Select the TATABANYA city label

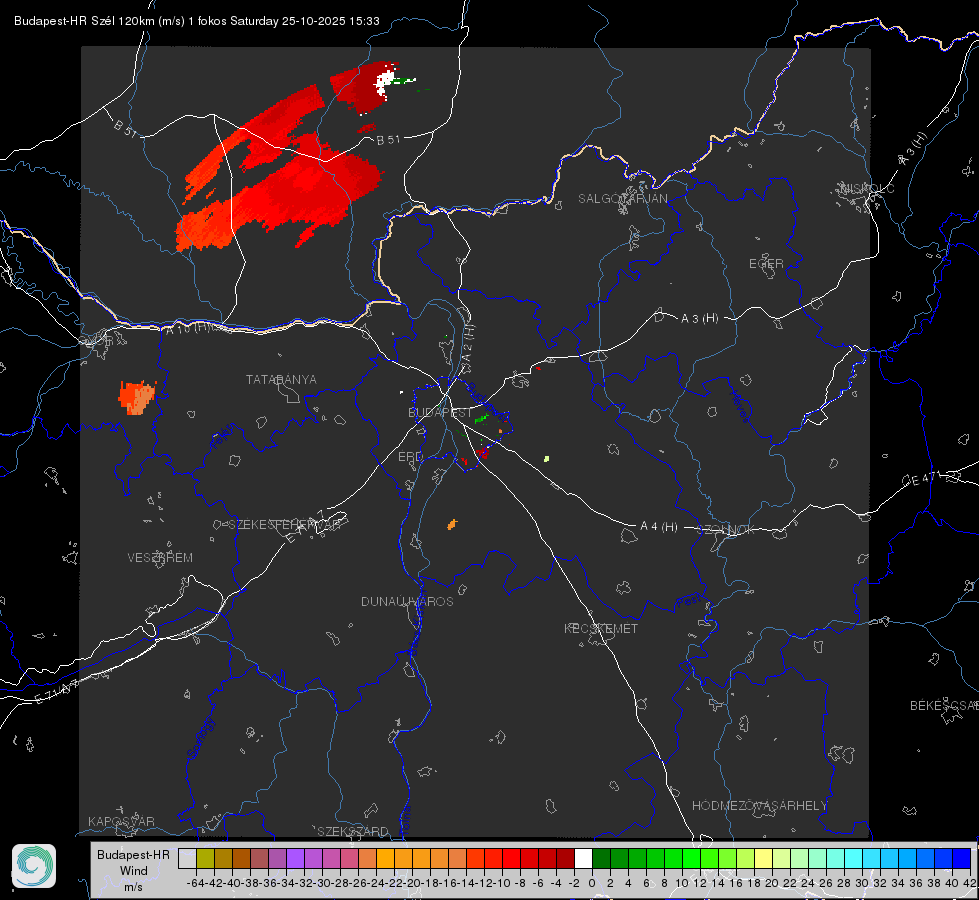click(x=281, y=379)
